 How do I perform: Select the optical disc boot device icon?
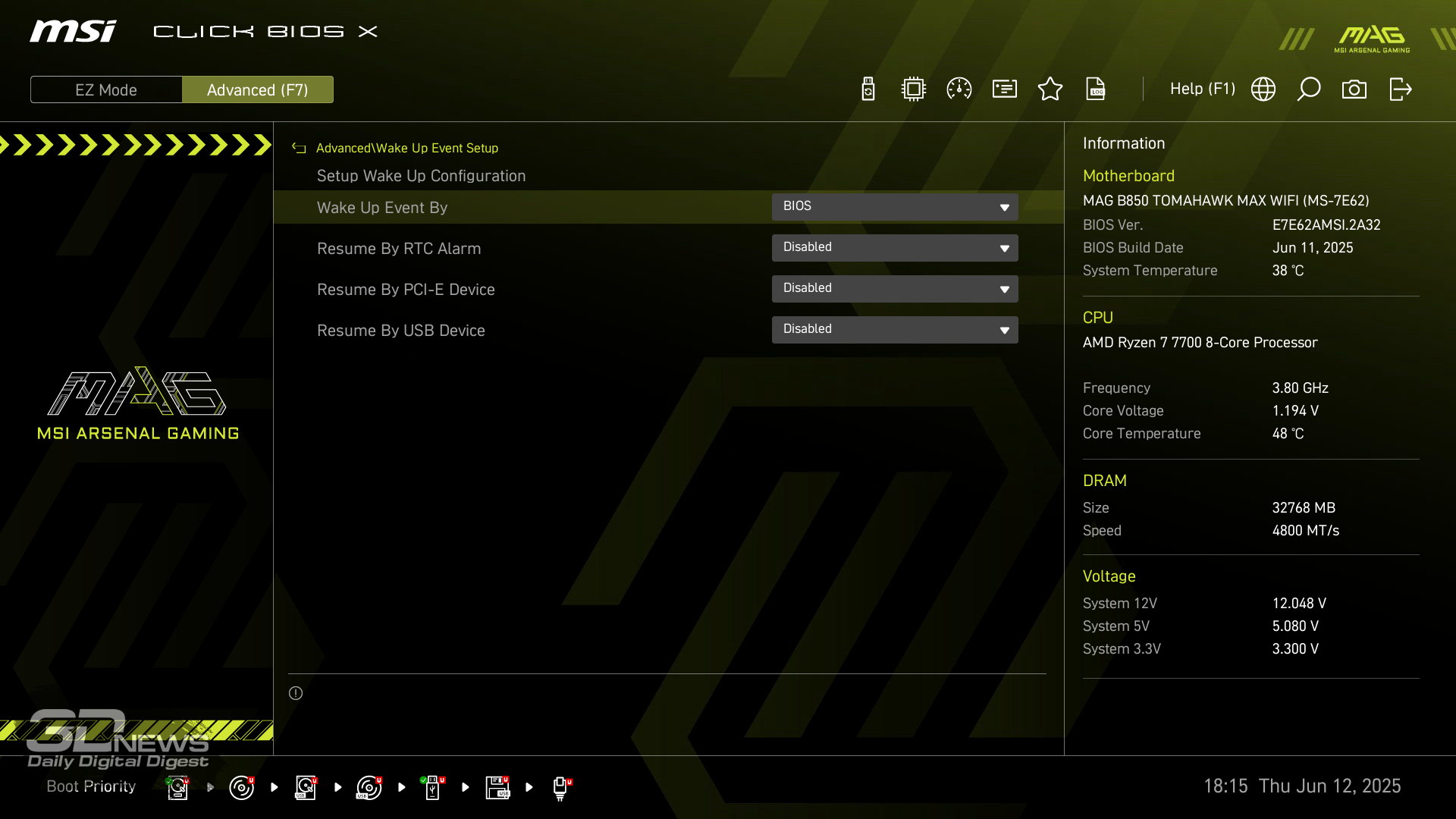242,787
